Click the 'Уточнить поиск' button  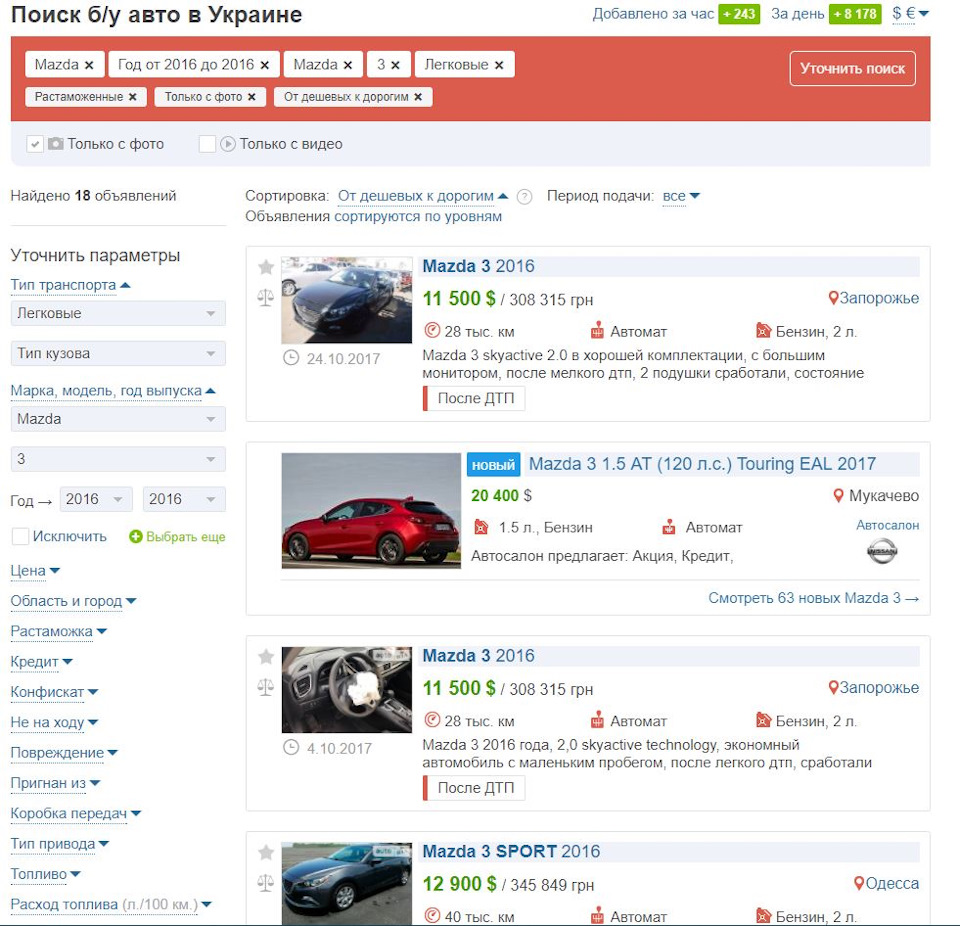click(852, 69)
